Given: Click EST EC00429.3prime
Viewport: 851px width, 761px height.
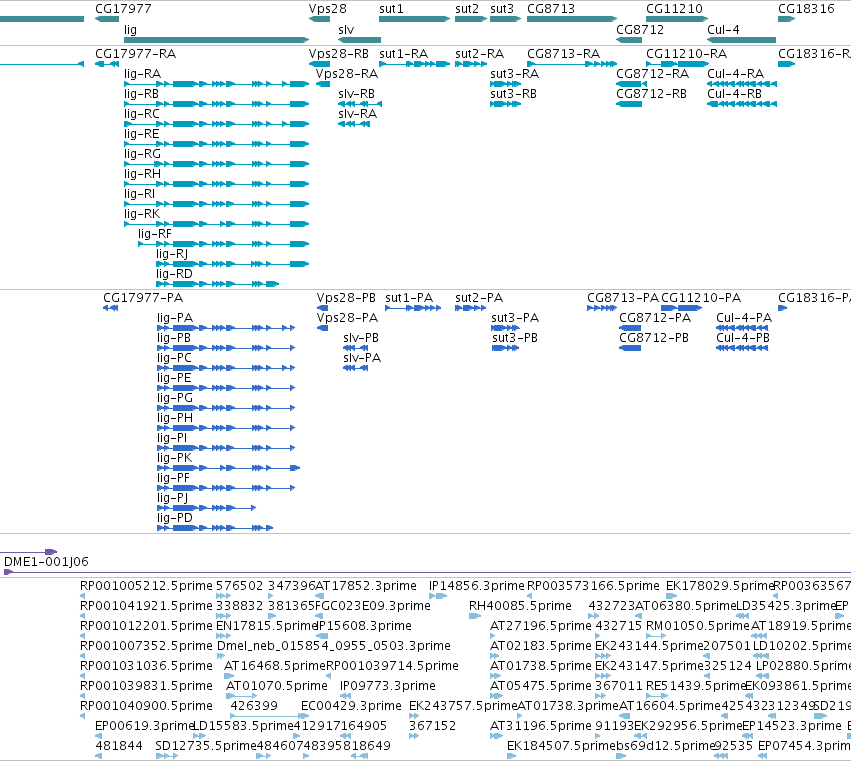Looking at the screenshot, I should tap(351, 706).
